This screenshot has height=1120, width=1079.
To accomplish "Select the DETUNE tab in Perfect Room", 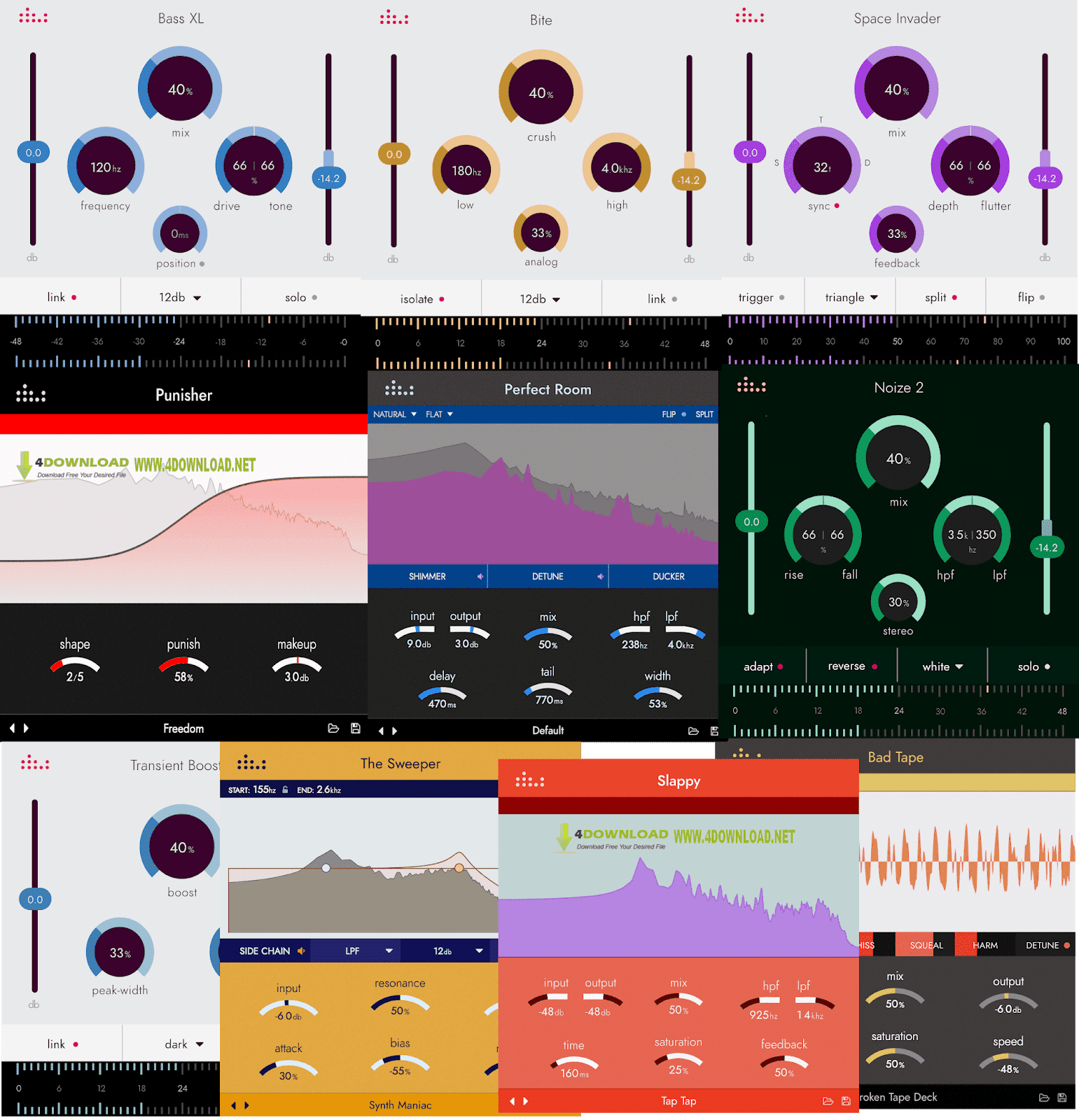I will [548, 577].
